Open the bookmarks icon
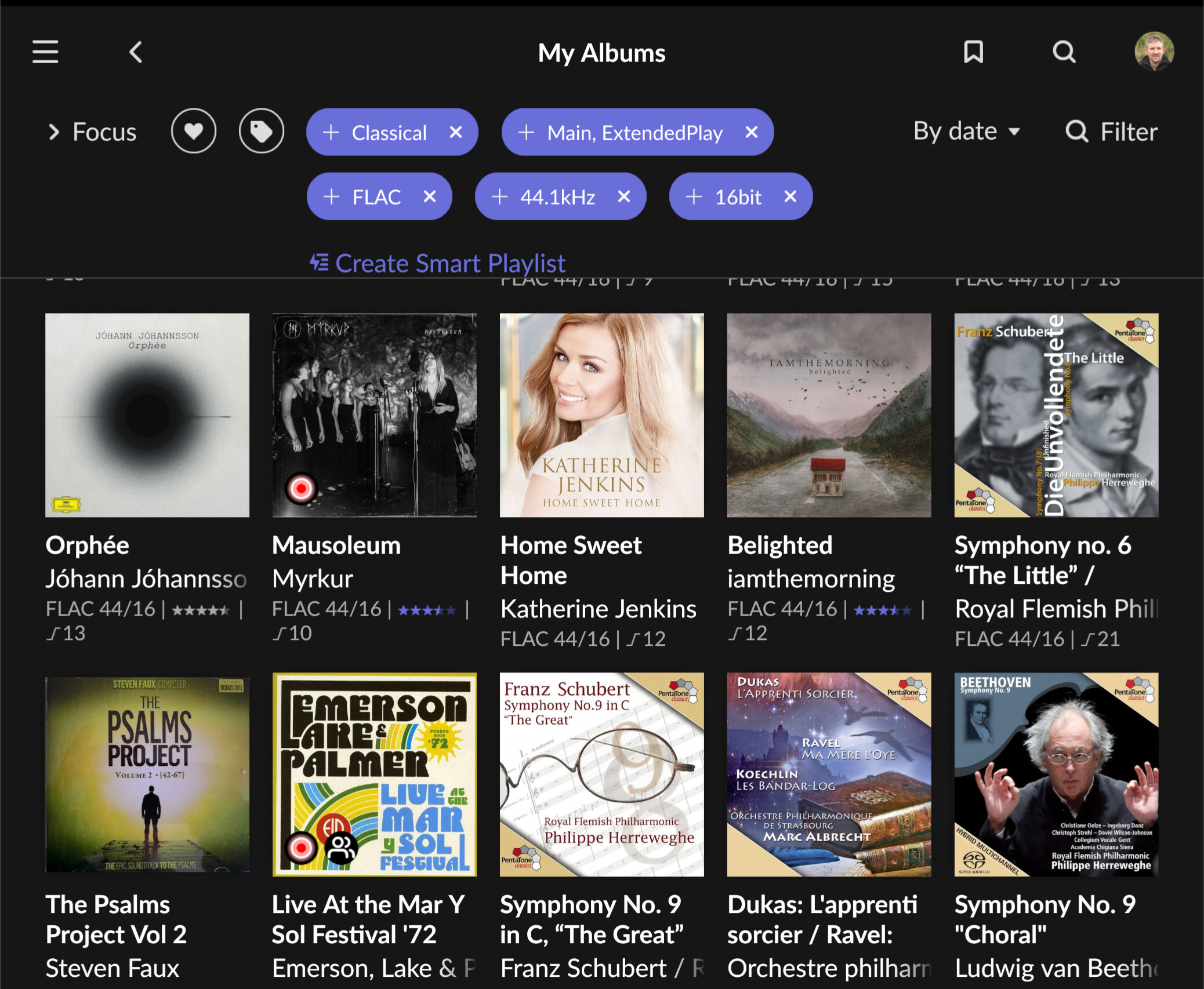Screen dimensions: 1204x989 [973, 52]
